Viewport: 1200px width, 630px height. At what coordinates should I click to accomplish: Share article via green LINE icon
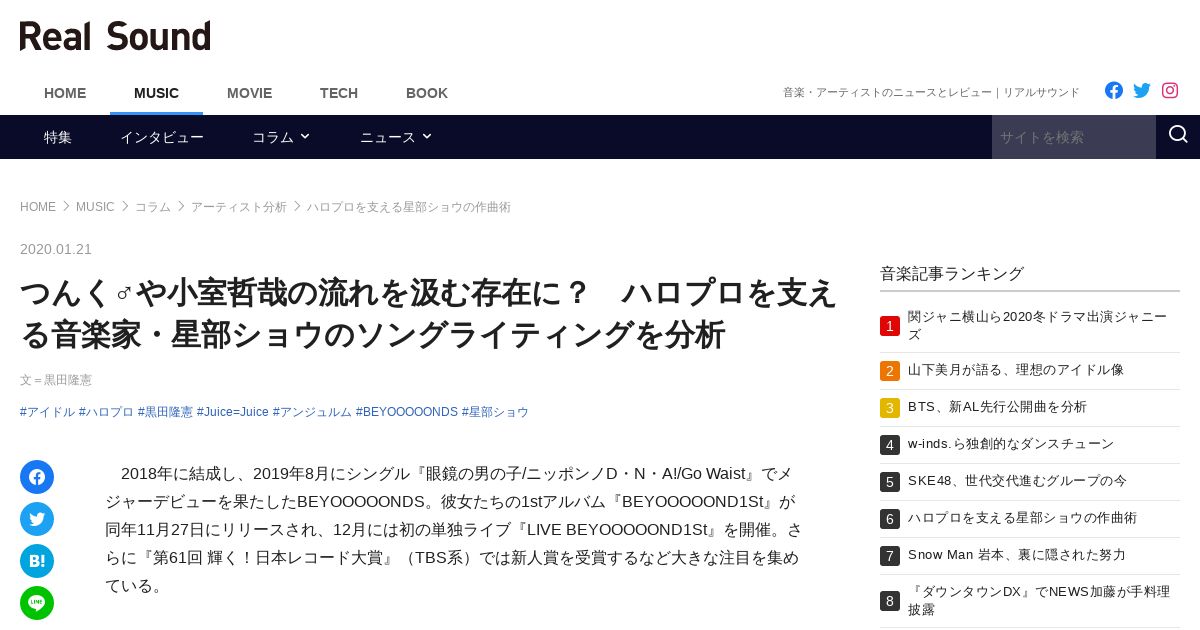tap(37, 603)
